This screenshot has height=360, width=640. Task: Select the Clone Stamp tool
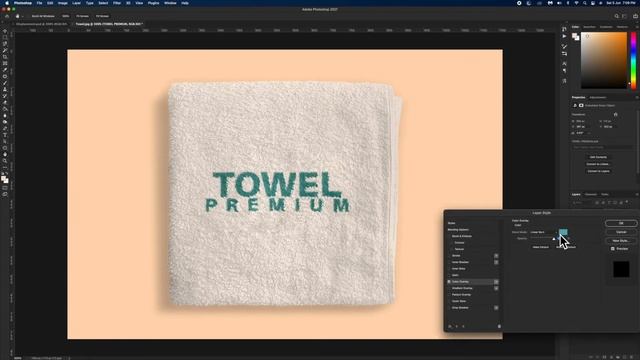coord(5,90)
